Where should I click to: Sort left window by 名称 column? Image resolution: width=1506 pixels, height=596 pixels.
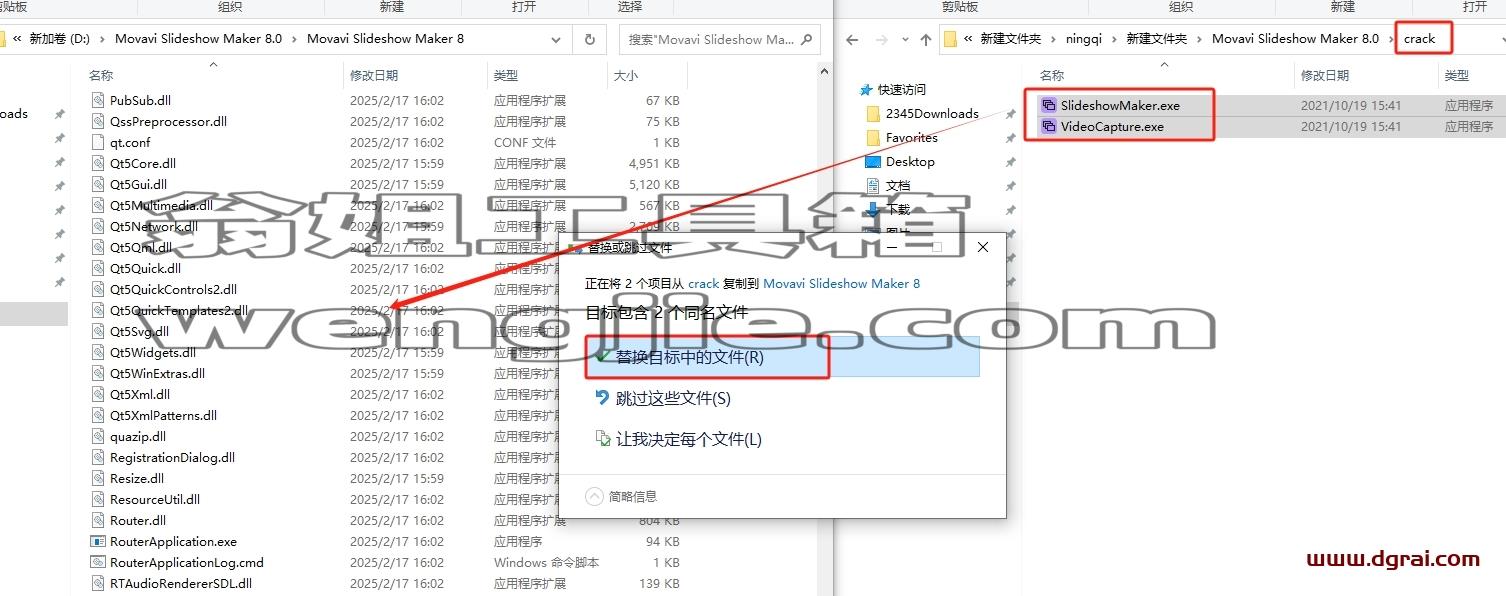[x=100, y=75]
